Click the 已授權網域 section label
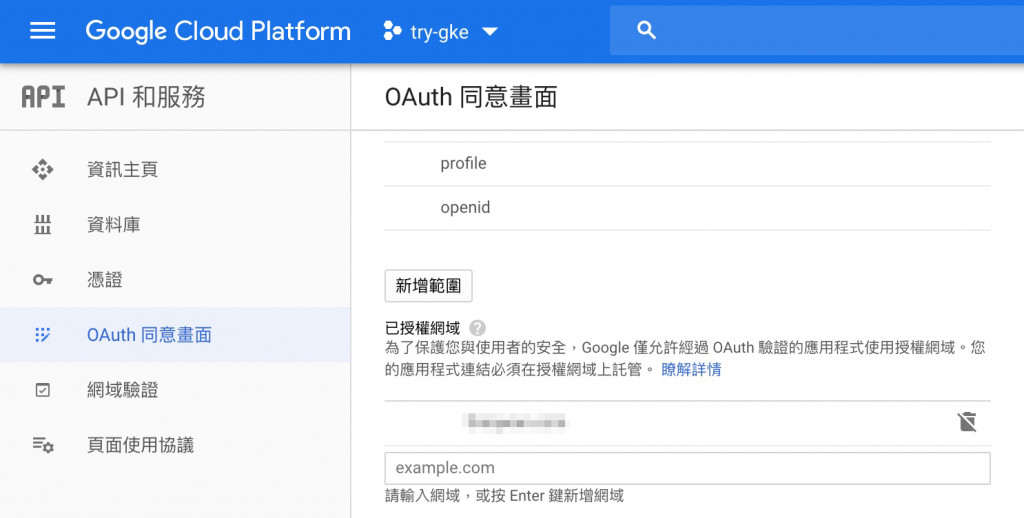Viewport: 1024px width, 518px height. click(423, 328)
